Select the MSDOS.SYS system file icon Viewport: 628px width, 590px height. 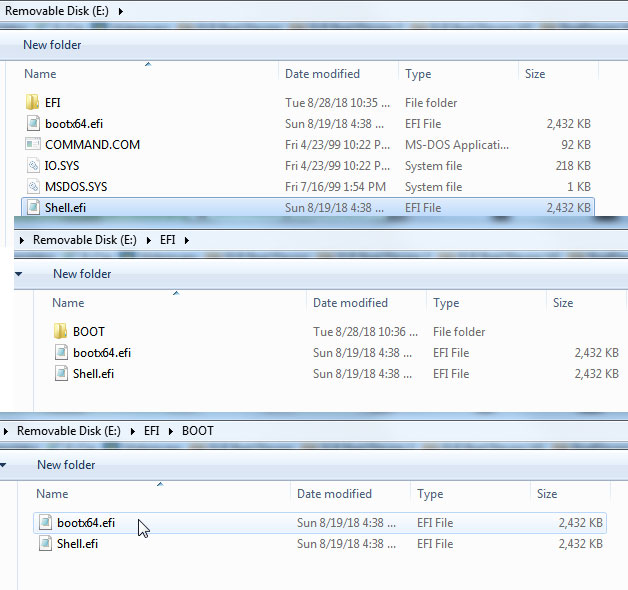pos(33,186)
